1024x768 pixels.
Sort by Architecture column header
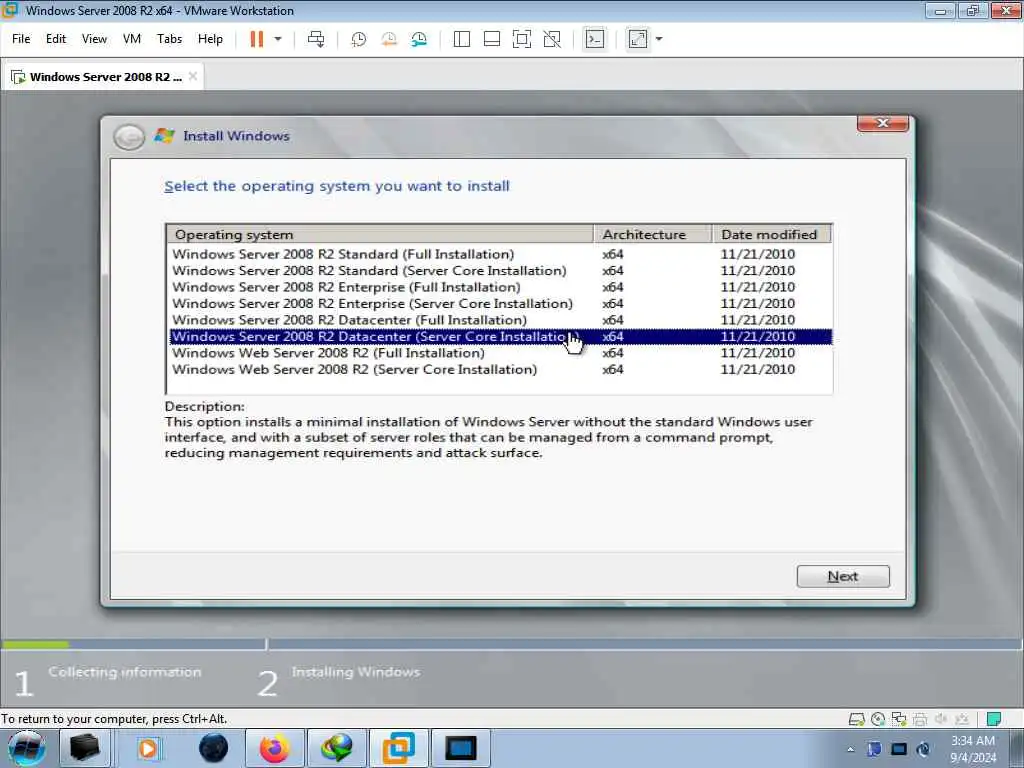pyautogui.click(x=653, y=234)
